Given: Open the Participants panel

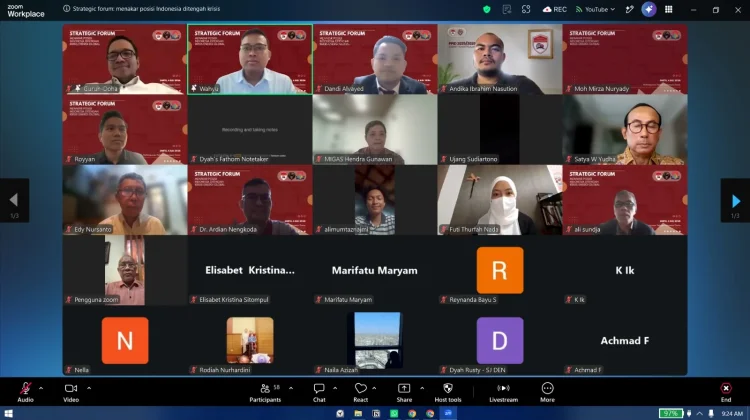Looking at the screenshot, I should 265,393.
